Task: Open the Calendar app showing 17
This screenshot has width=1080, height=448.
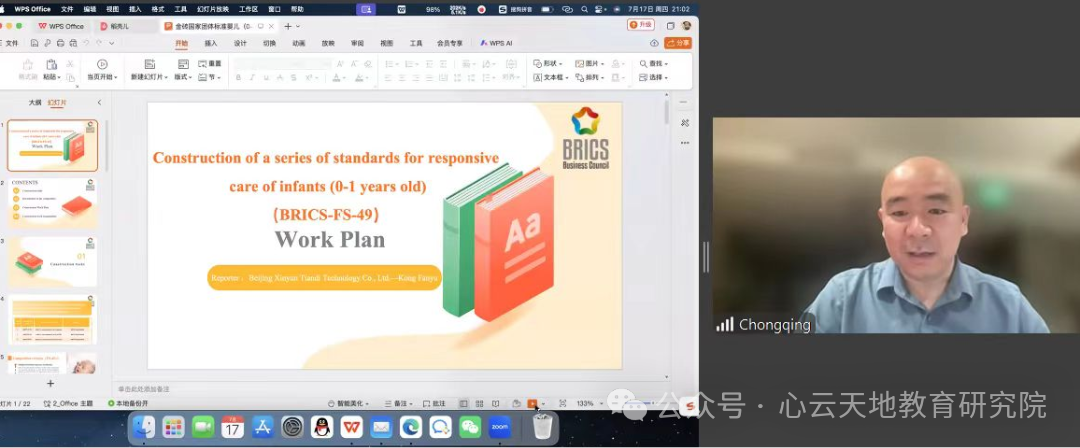Action: [x=233, y=427]
